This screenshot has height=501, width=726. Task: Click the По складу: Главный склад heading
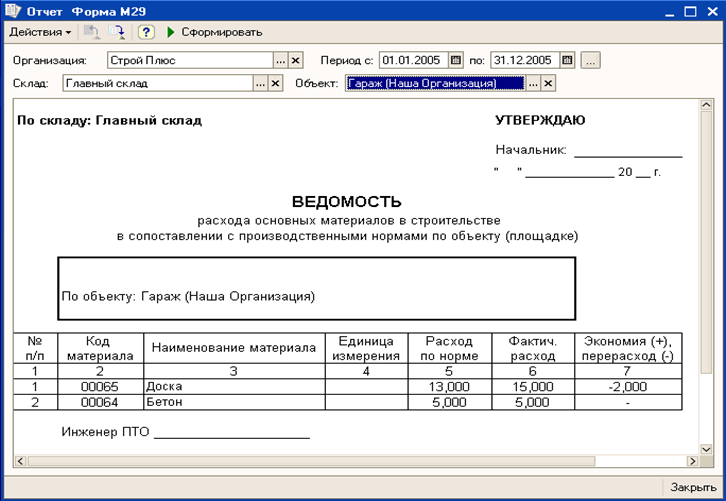[109, 120]
